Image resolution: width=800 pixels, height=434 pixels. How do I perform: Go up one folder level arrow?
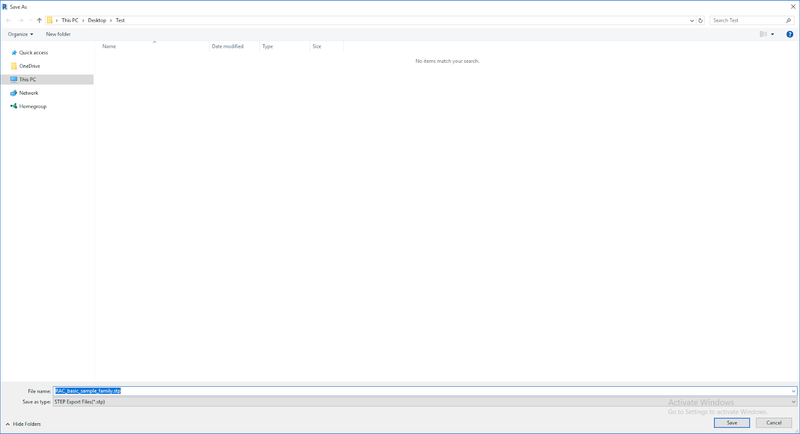[x=39, y=20]
